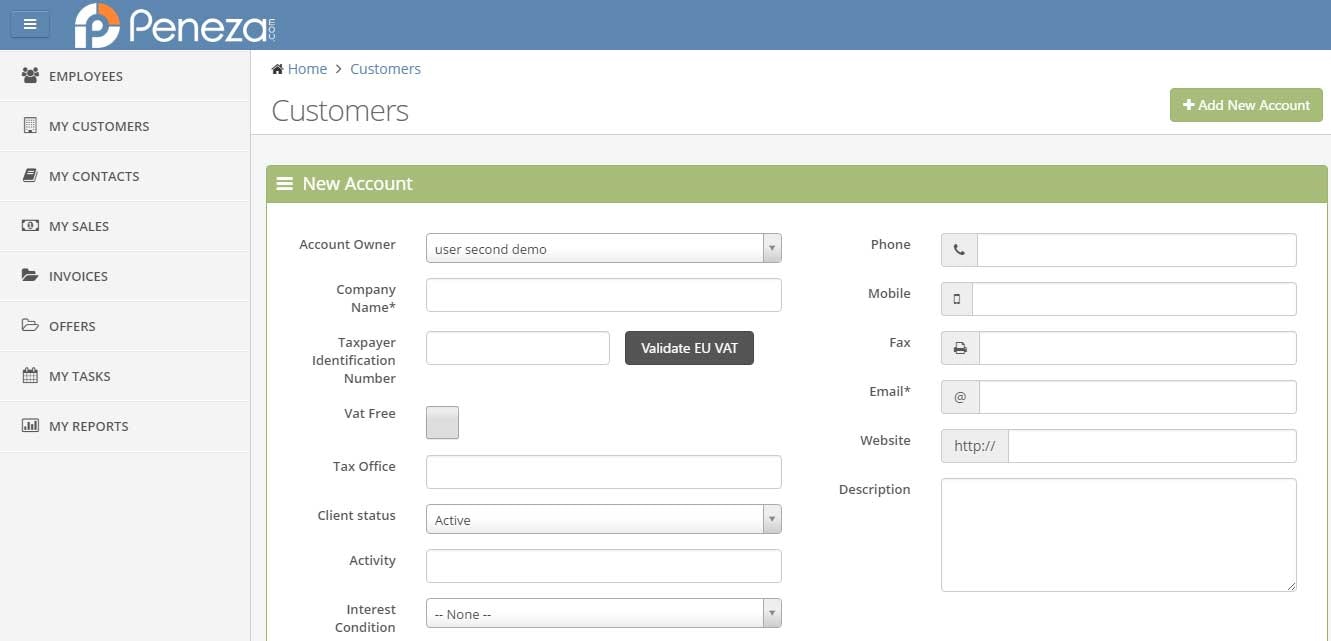
Task: Click the Validate EU VAT button
Action: pyautogui.click(x=689, y=348)
